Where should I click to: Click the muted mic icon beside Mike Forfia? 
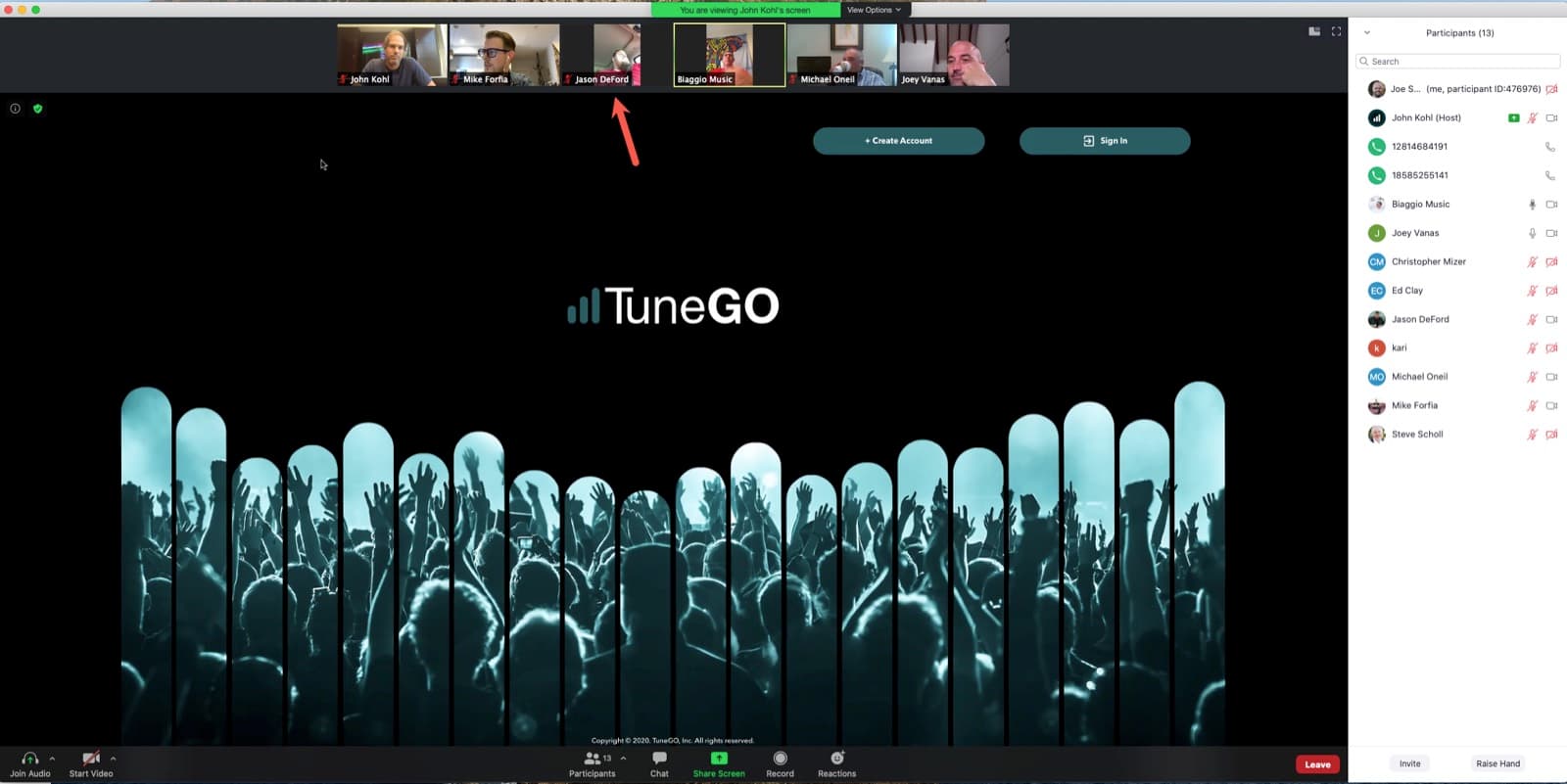[1533, 405]
